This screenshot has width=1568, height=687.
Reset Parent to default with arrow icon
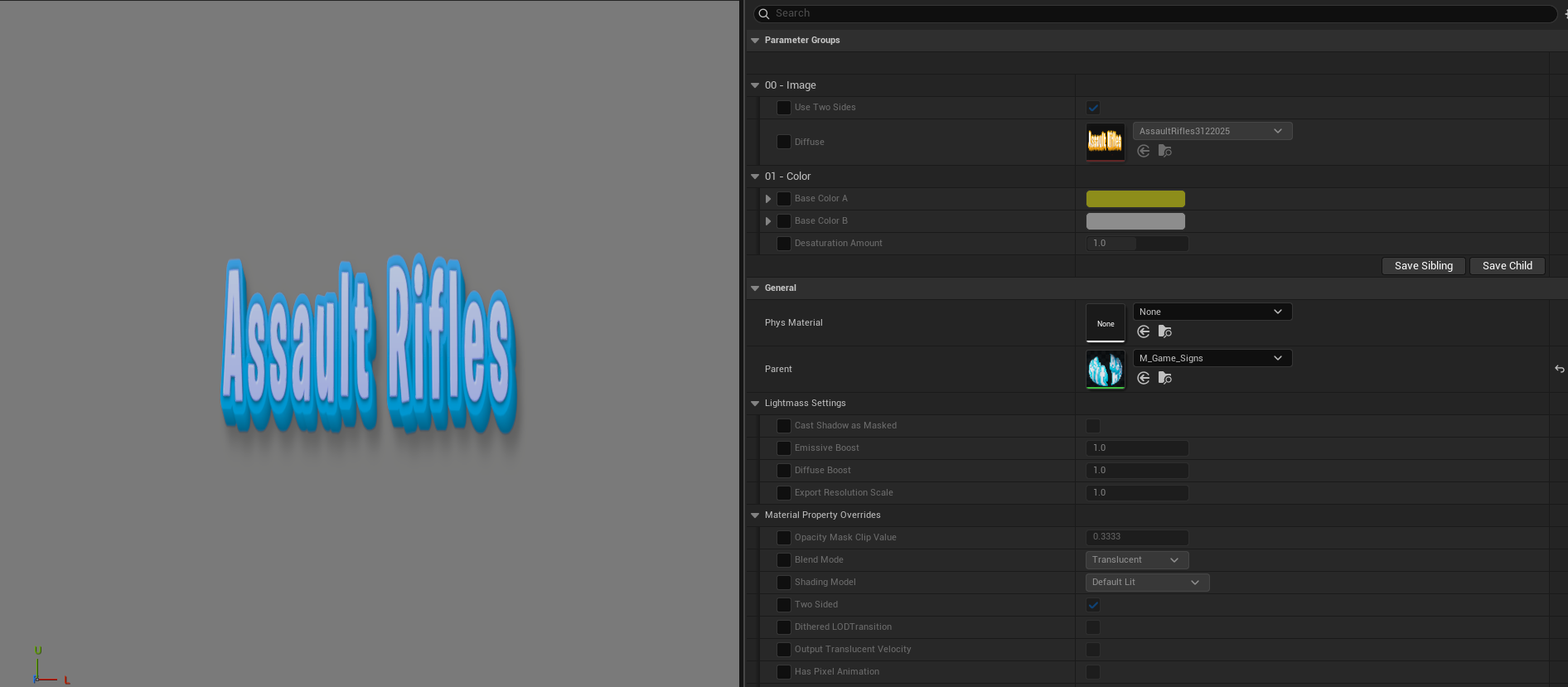(1559, 369)
